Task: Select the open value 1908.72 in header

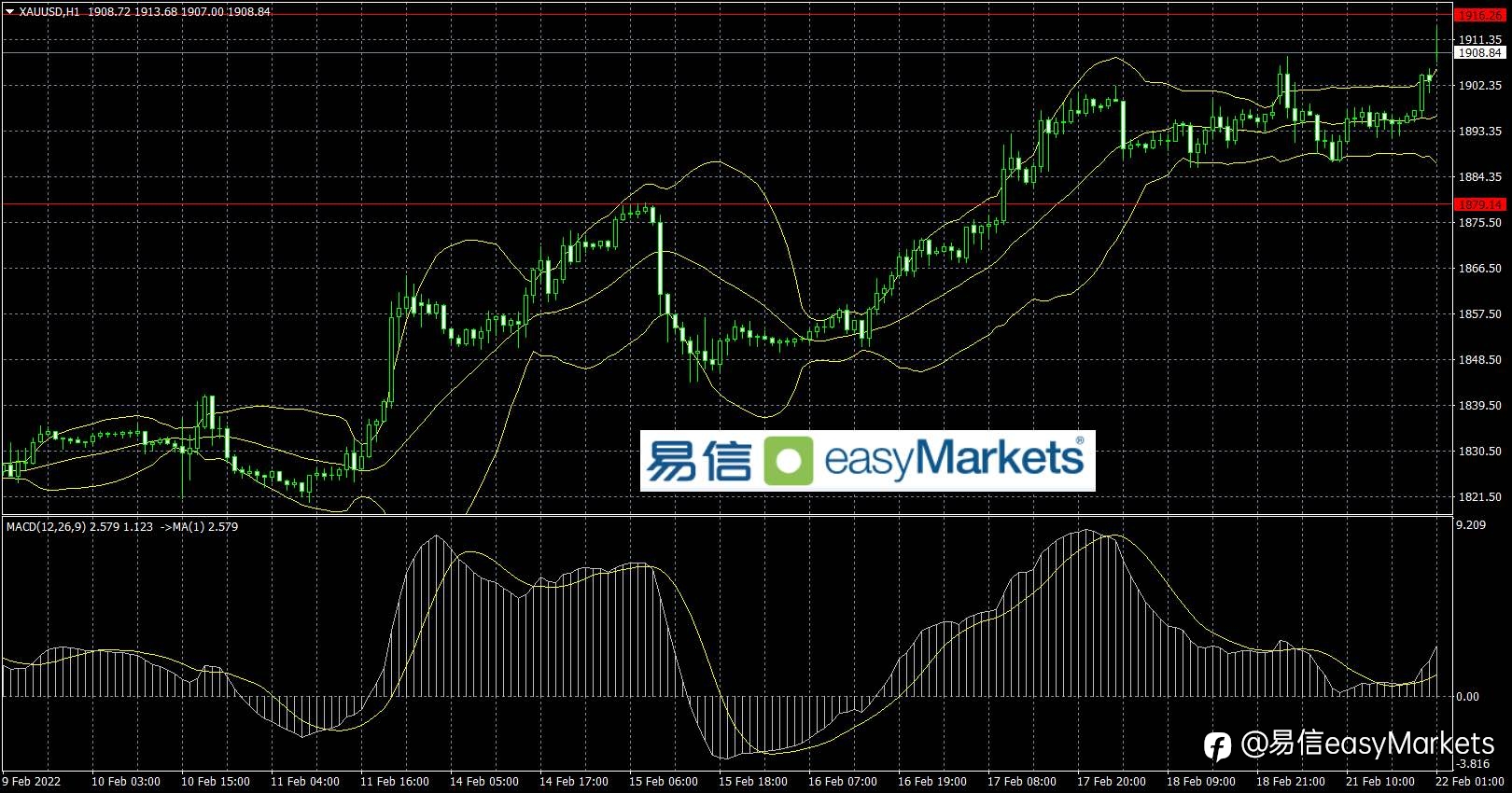Action: click(x=109, y=11)
